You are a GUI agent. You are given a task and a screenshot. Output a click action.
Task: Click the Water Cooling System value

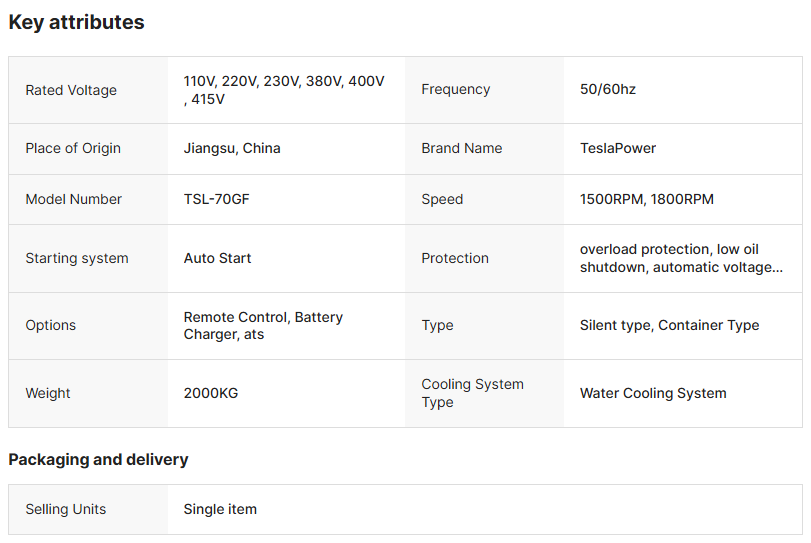click(x=653, y=393)
